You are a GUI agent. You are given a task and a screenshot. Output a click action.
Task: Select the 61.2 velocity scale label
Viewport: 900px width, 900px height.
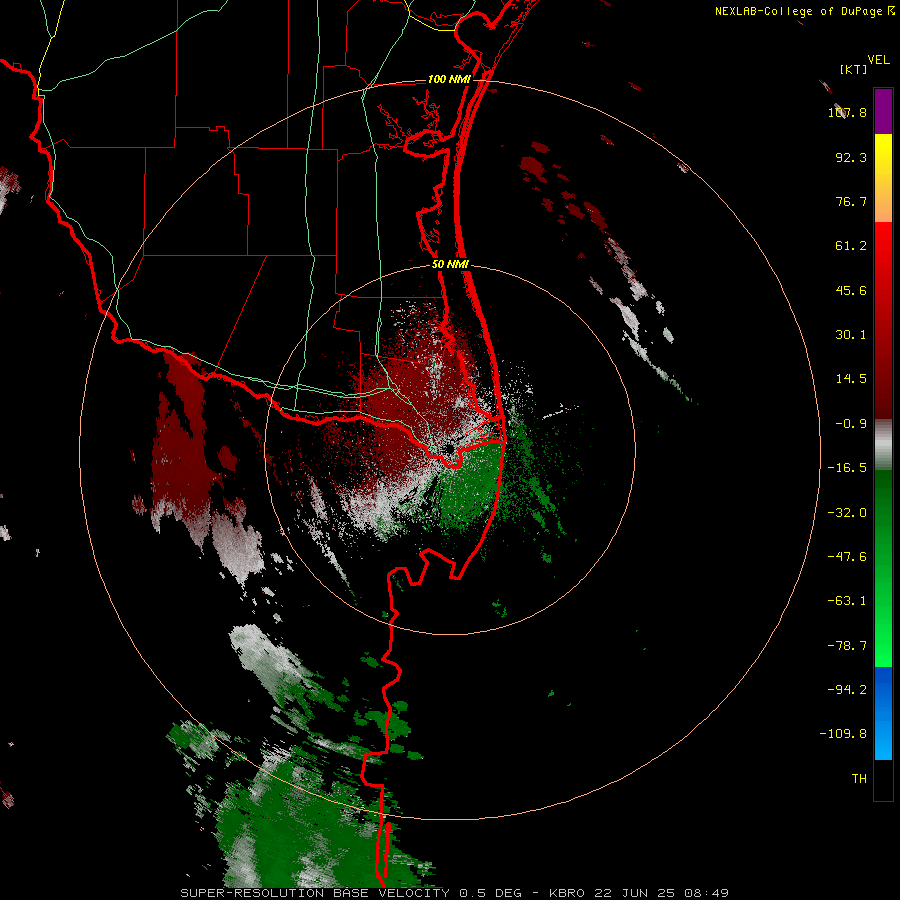tap(851, 246)
